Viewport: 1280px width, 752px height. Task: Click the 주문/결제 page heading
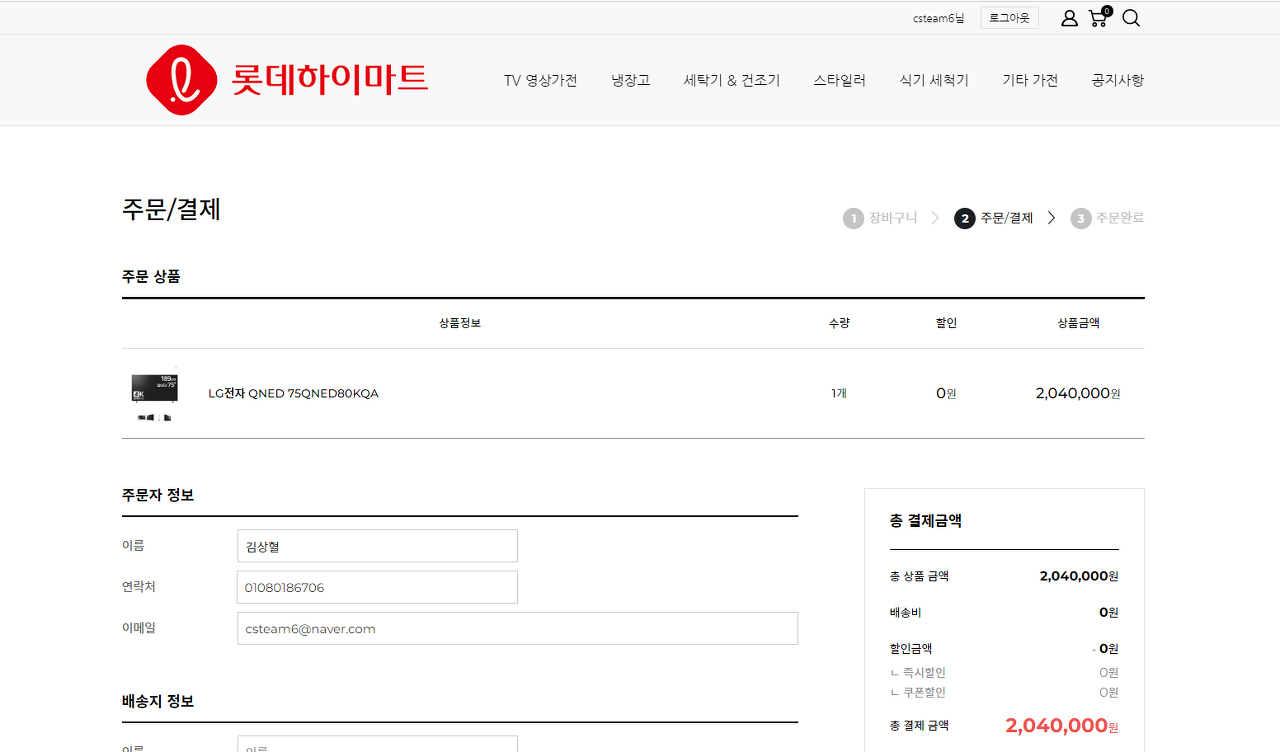[x=171, y=209]
